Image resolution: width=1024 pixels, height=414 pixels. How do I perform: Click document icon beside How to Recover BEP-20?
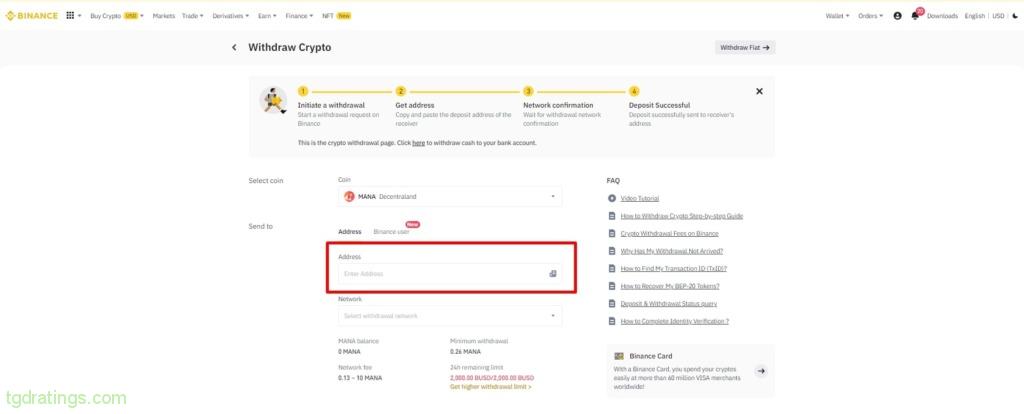[x=612, y=286]
